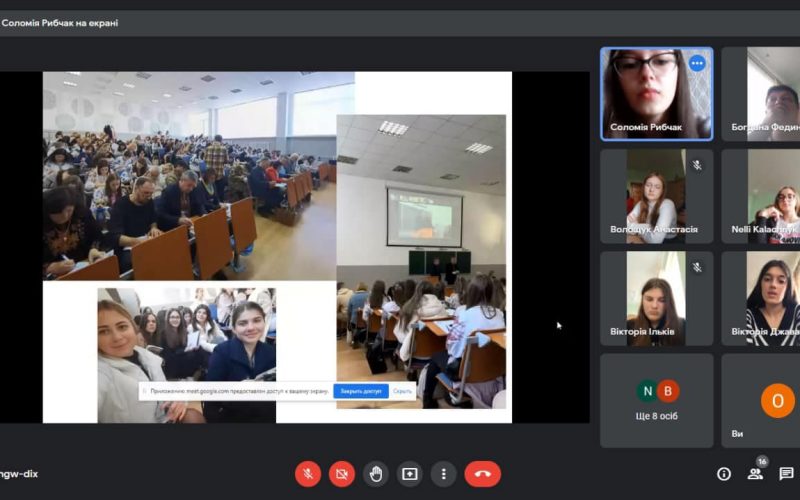800x500 pixels.
Task: Click the orange 'O' avatar on your tile
Action: tap(777, 400)
